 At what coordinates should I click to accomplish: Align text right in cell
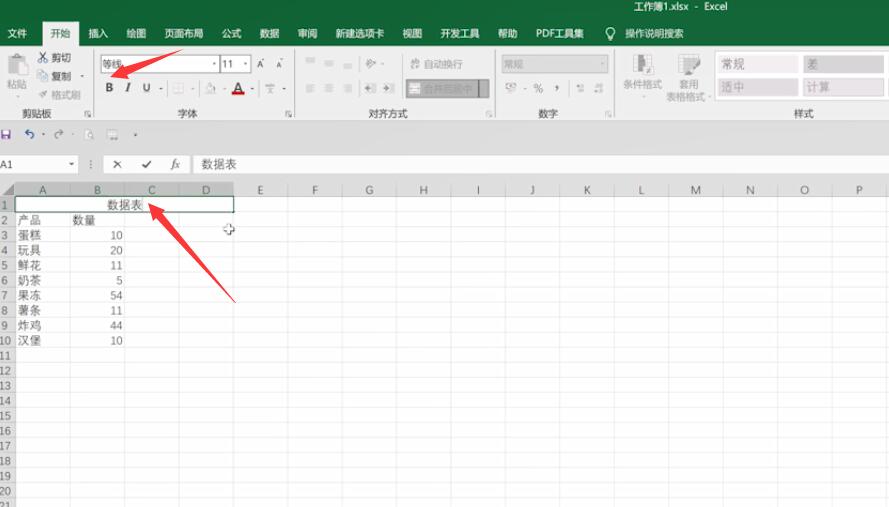(348, 88)
